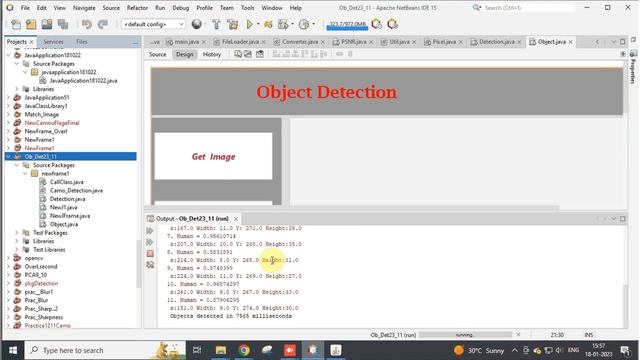Viewport: 640px width, 360px height.
Task: Click the New Project toolbar icon
Action: [x=31, y=24]
